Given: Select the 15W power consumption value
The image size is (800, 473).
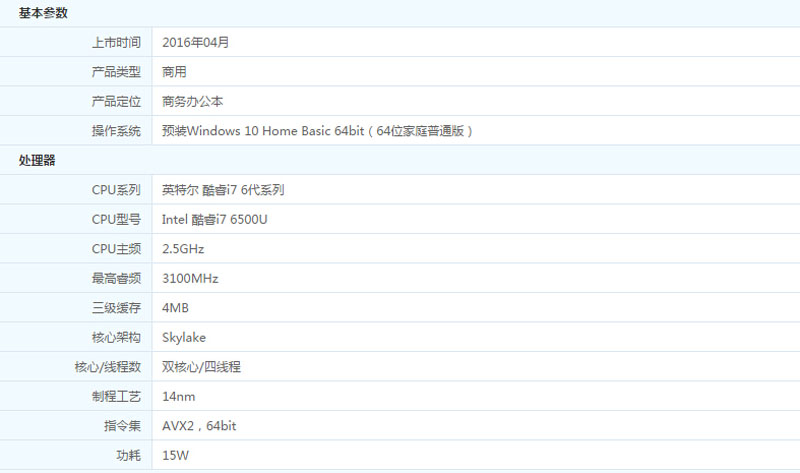Looking at the screenshot, I should 175,455.
